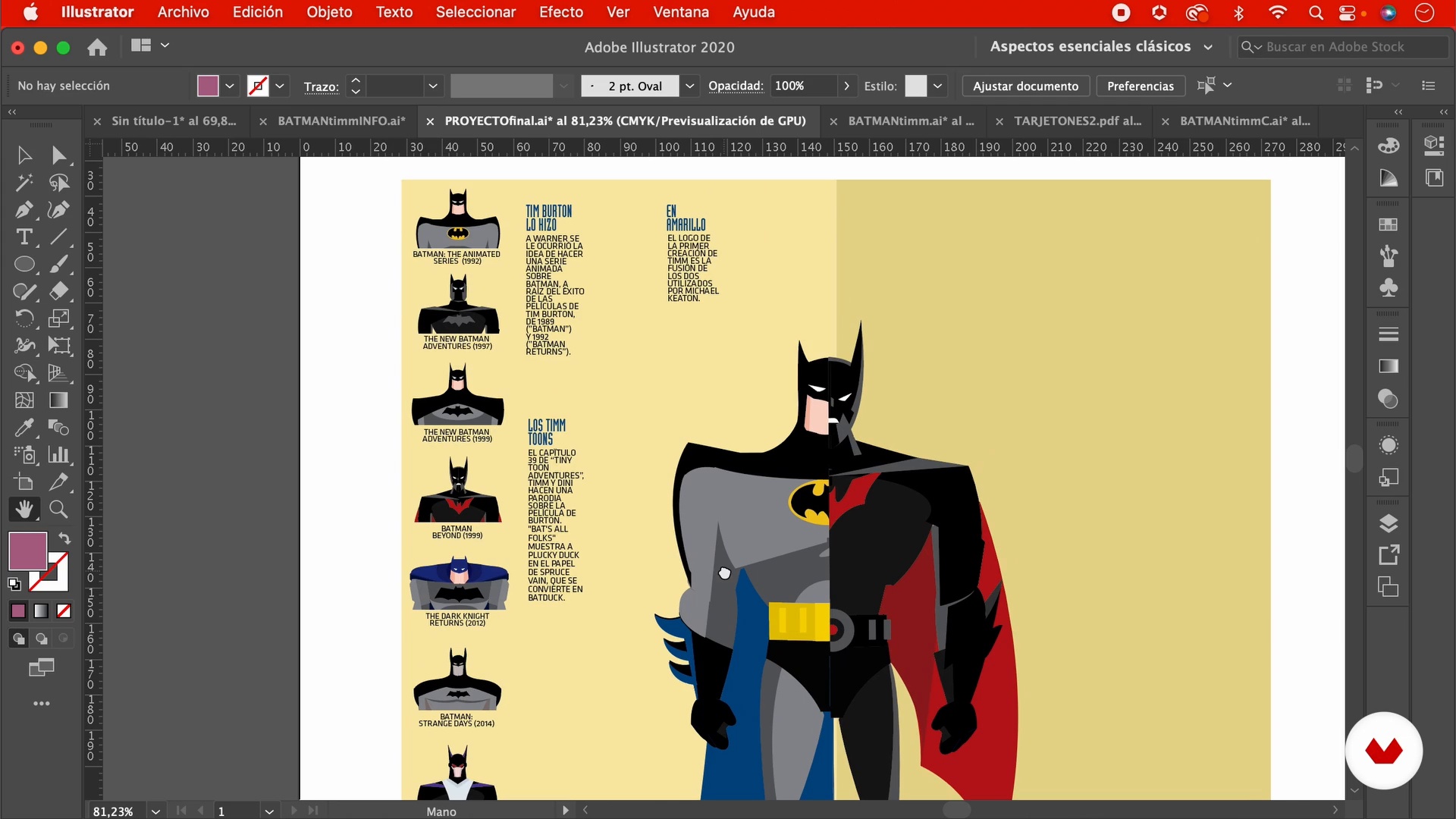The height and width of the screenshot is (819, 1456).
Task: Select the Eraser tool
Action: pyautogui.click(x=59, y=291)
